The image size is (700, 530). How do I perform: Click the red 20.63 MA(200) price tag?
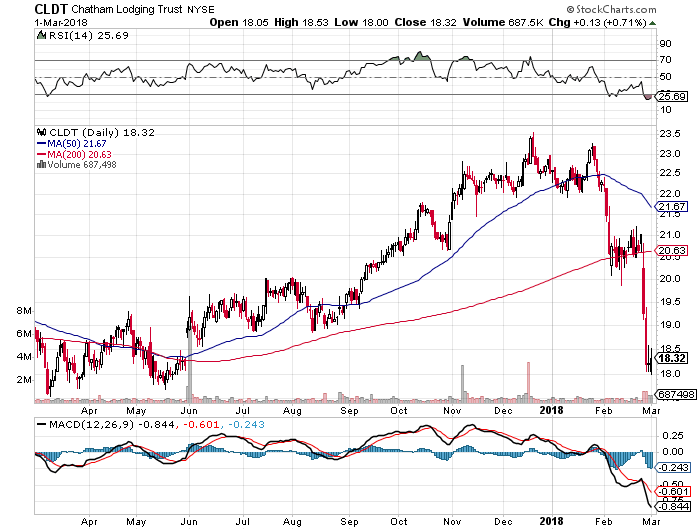tap(672, 250)
